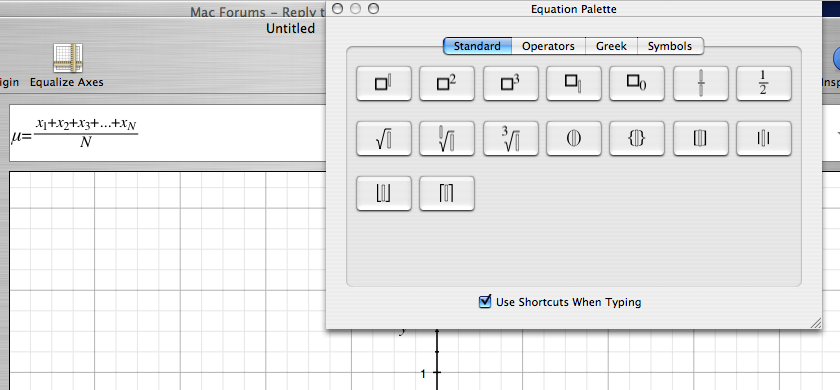Insert the subscript zero template
This screenshot has width=840, height=390.
tap(637, 84)
